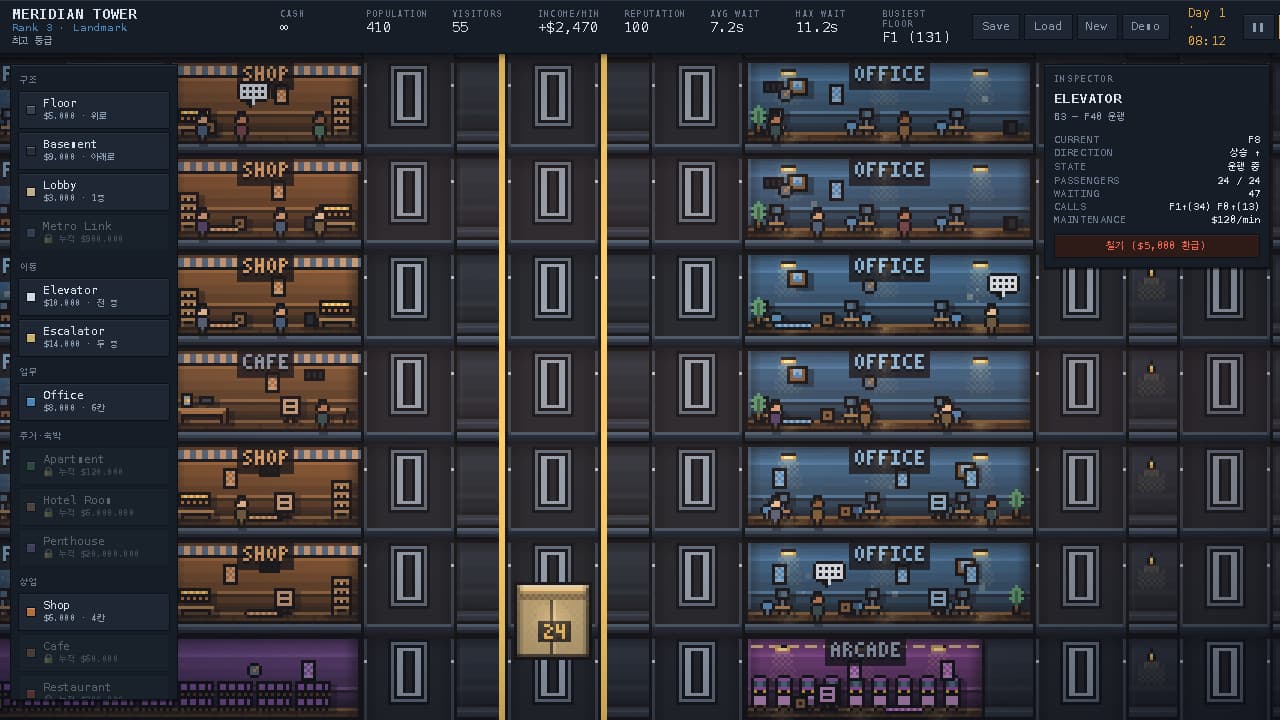This screenshot has width=1280, height=720.
Task: Click the CALLS value F1↑(34) F0↑(13)
Action: [x=1214, y=207]
